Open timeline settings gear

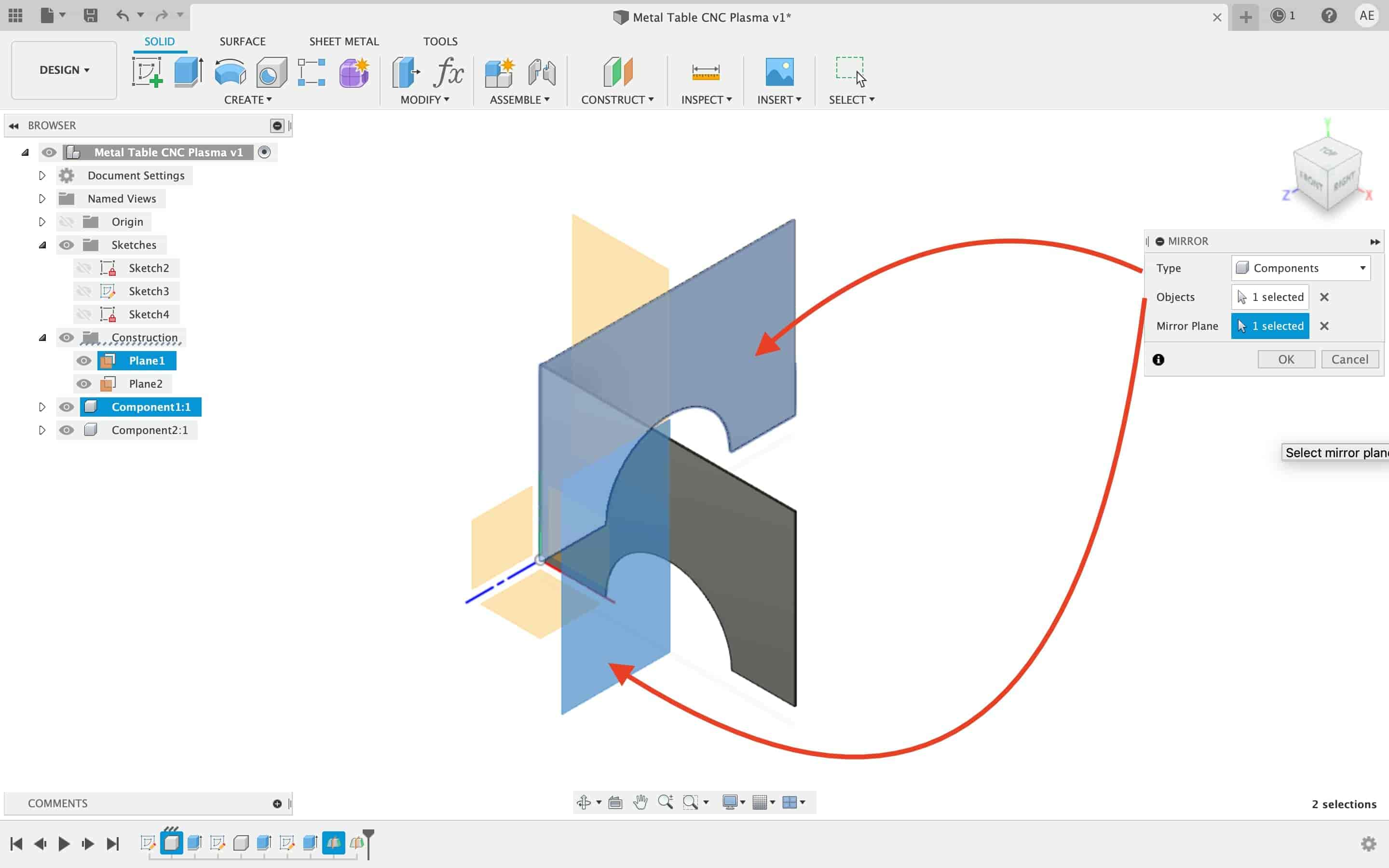(1368, 843)
